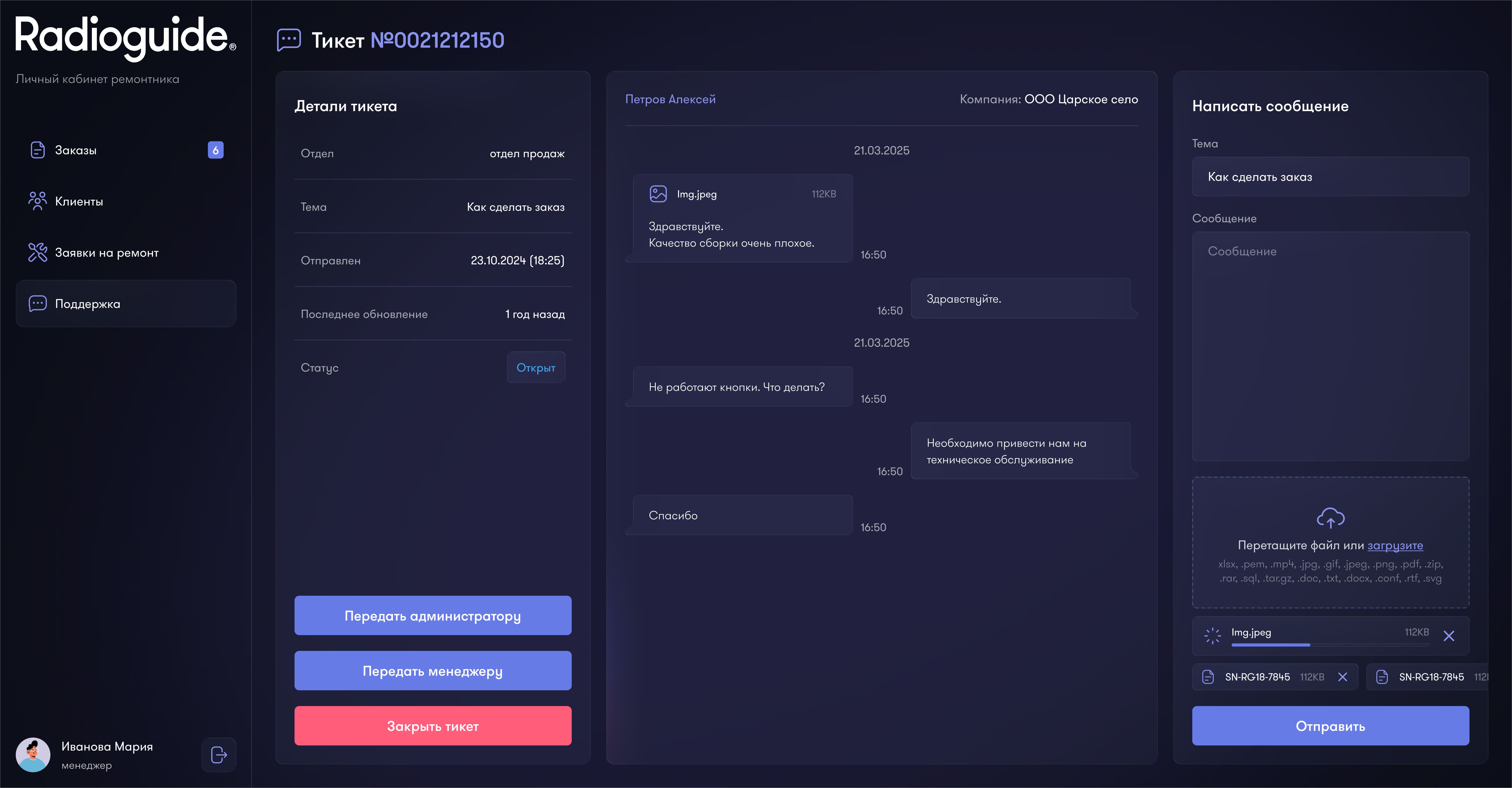Click ticket number №0021212150

click(437, 40)
